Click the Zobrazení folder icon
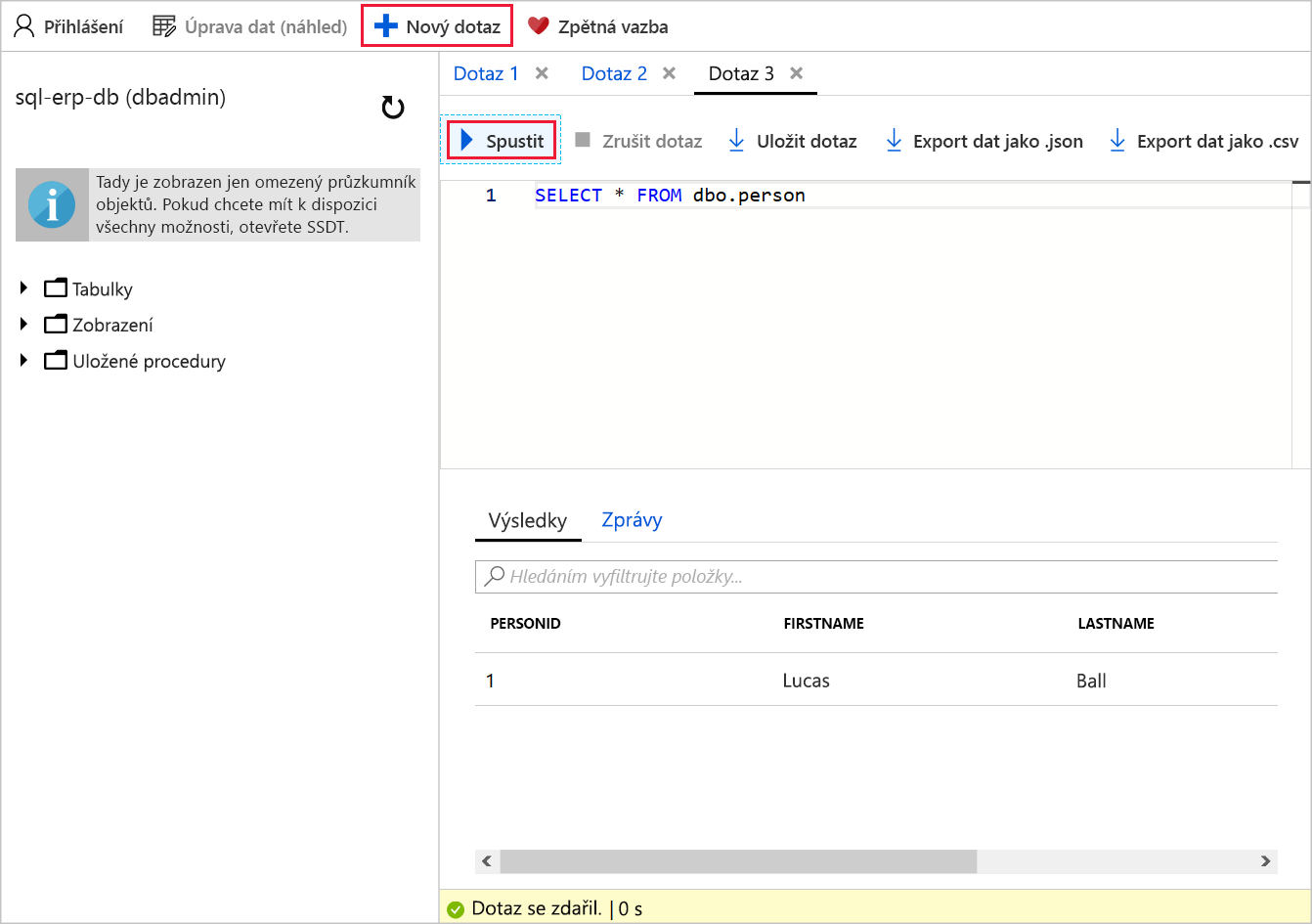 (x=56, y=324)
